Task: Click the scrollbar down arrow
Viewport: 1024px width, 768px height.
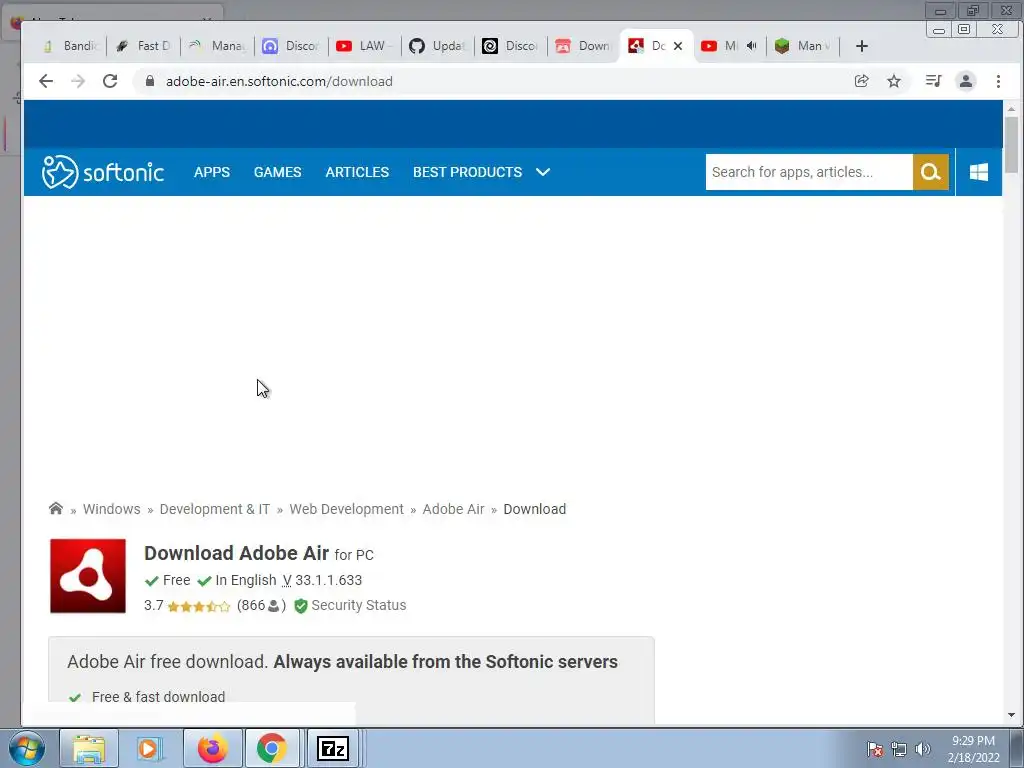Action: click(1012, 715)
